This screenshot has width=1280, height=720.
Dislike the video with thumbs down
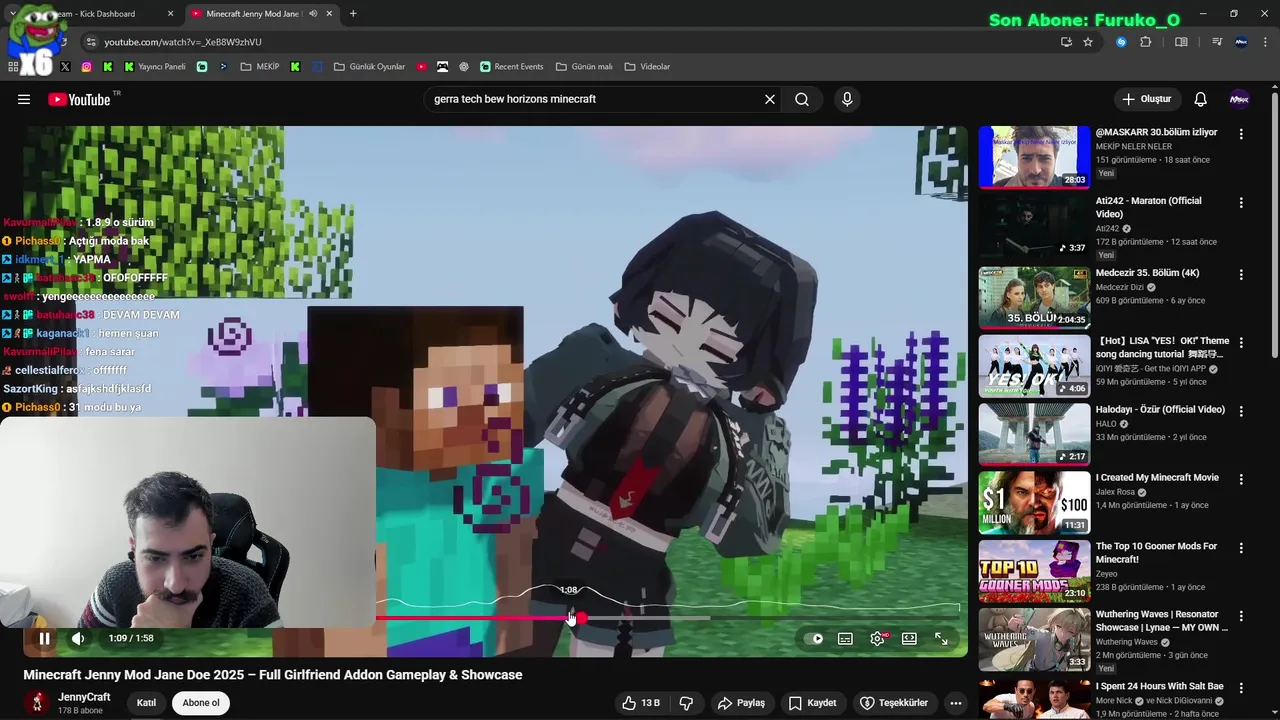point(686,703)
